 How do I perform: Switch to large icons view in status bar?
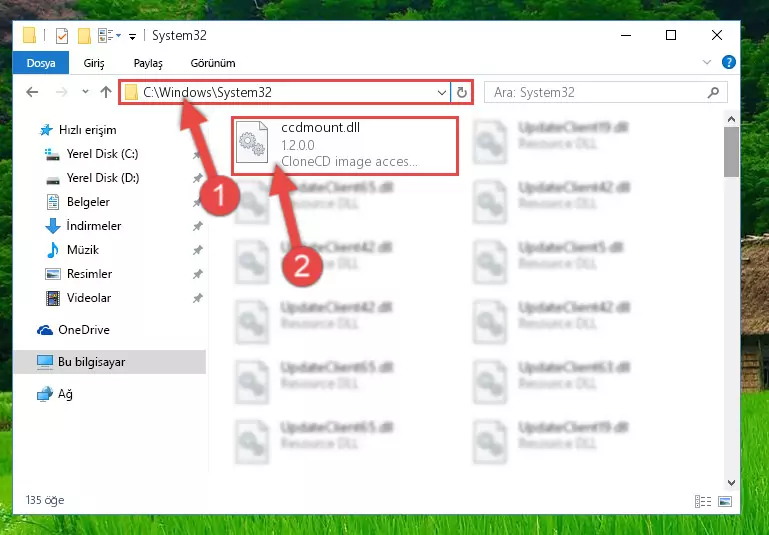pyautogui.click(x=724, y=501)
